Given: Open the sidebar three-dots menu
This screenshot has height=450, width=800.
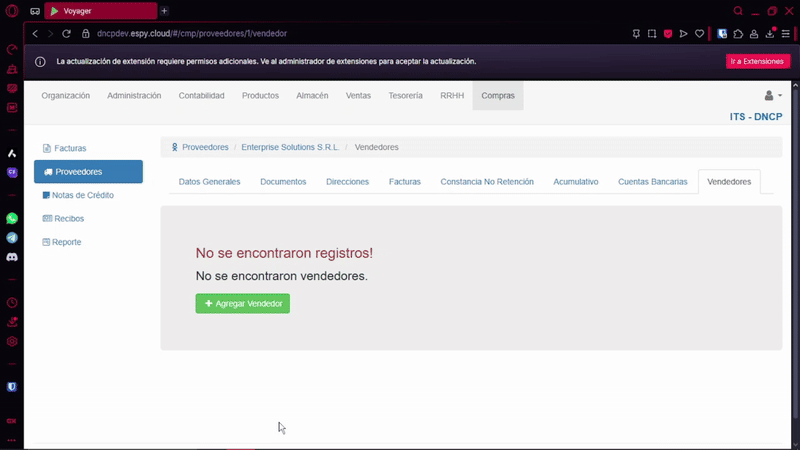Looking at the screenshot, I should pyautogui.click(x=12, y=440).
